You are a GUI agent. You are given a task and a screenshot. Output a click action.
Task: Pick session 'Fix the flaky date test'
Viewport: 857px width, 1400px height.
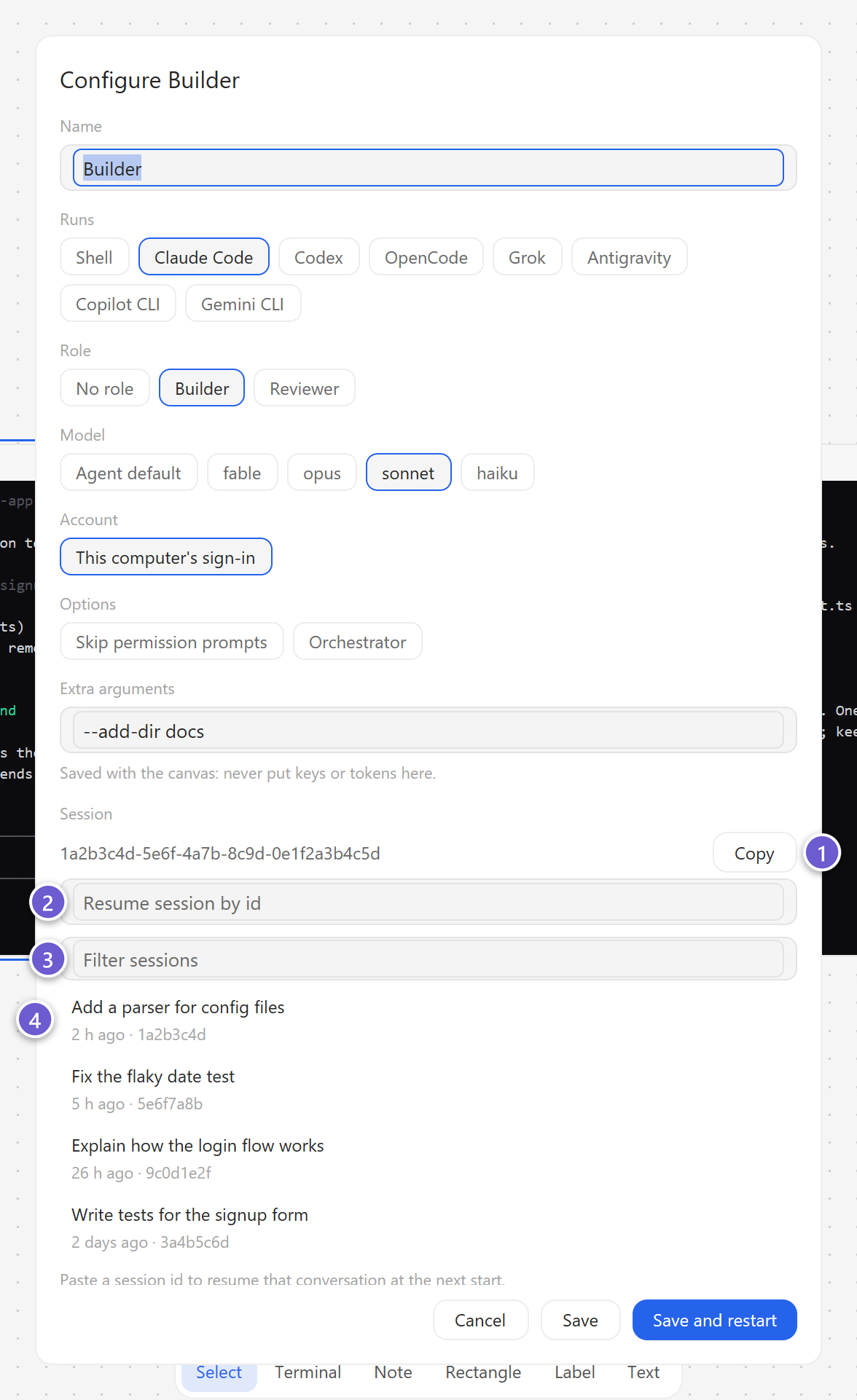coord(428,1089)
